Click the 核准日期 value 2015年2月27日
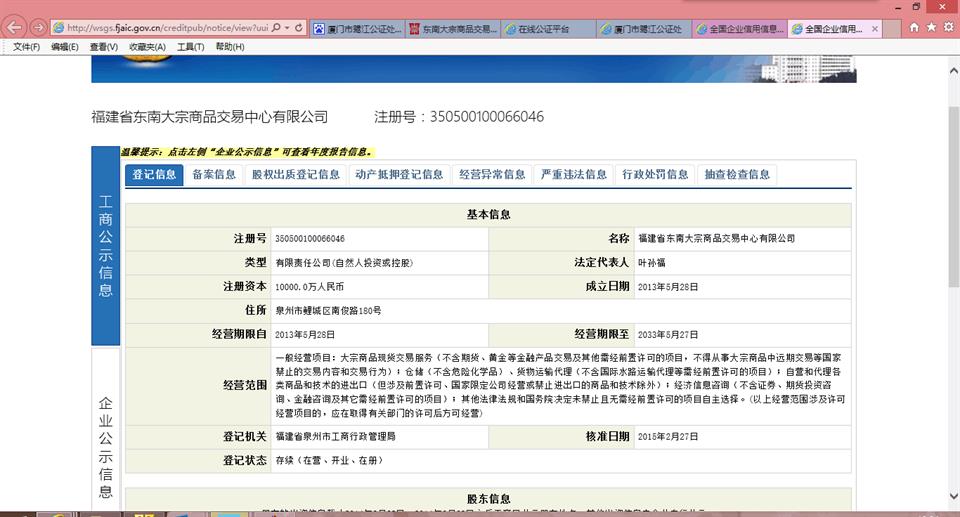Viewport: 960px width, 517px height. [668, 436]
